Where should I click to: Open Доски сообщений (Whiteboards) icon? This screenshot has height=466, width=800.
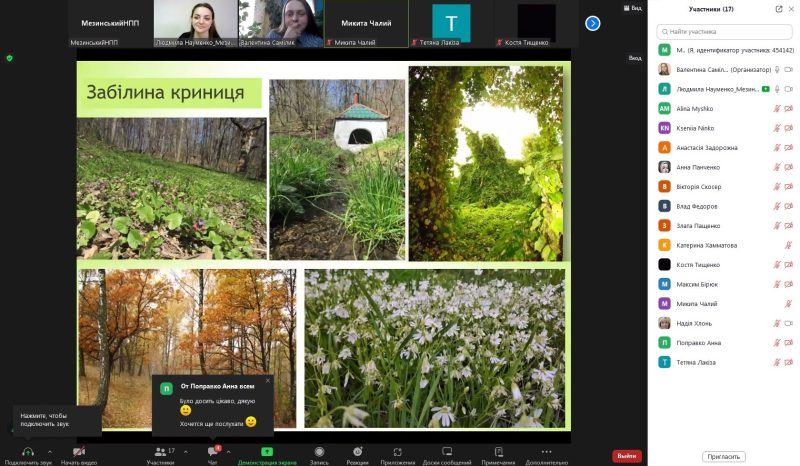click(447, 453)
